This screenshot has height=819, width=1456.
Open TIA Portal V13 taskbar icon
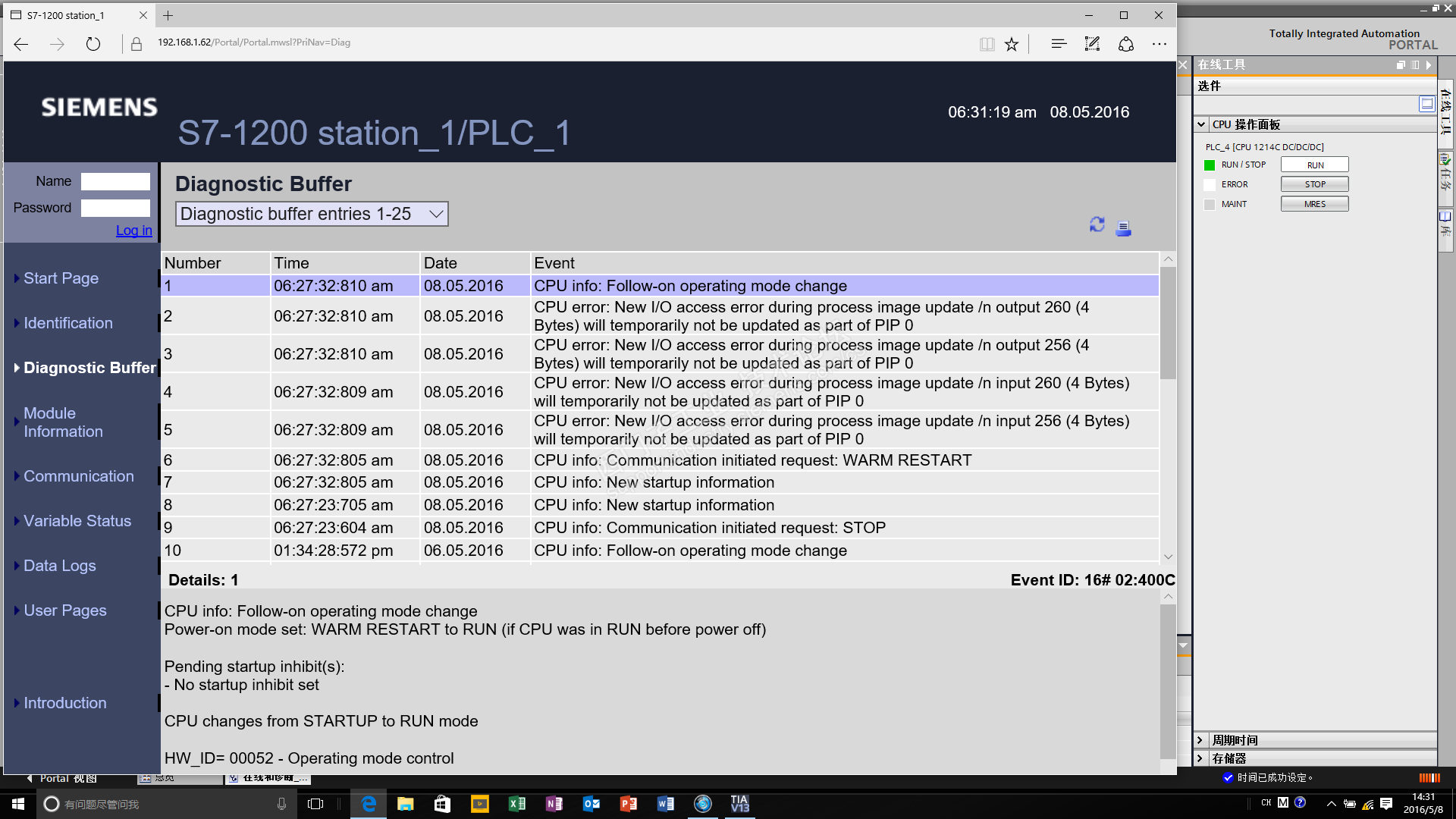coord(739,804)
